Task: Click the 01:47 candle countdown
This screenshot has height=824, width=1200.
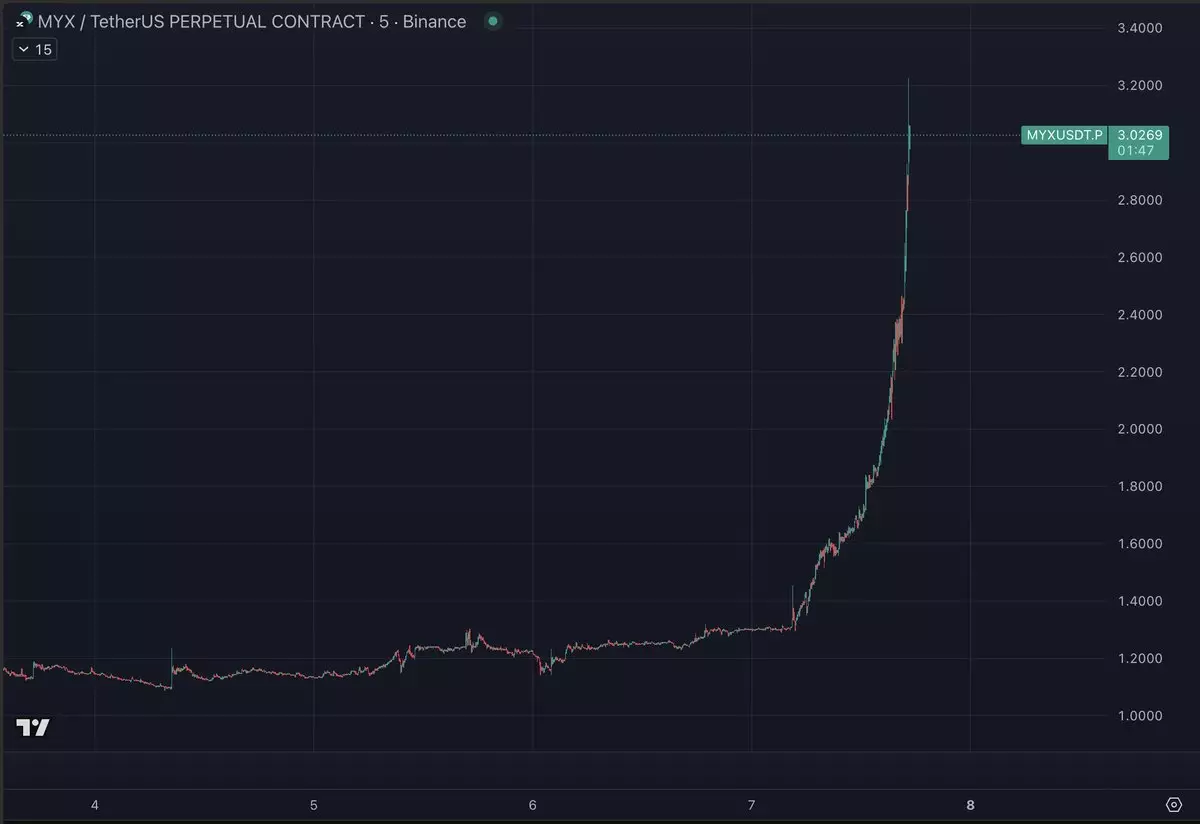Action: [x=1136, y=151]
